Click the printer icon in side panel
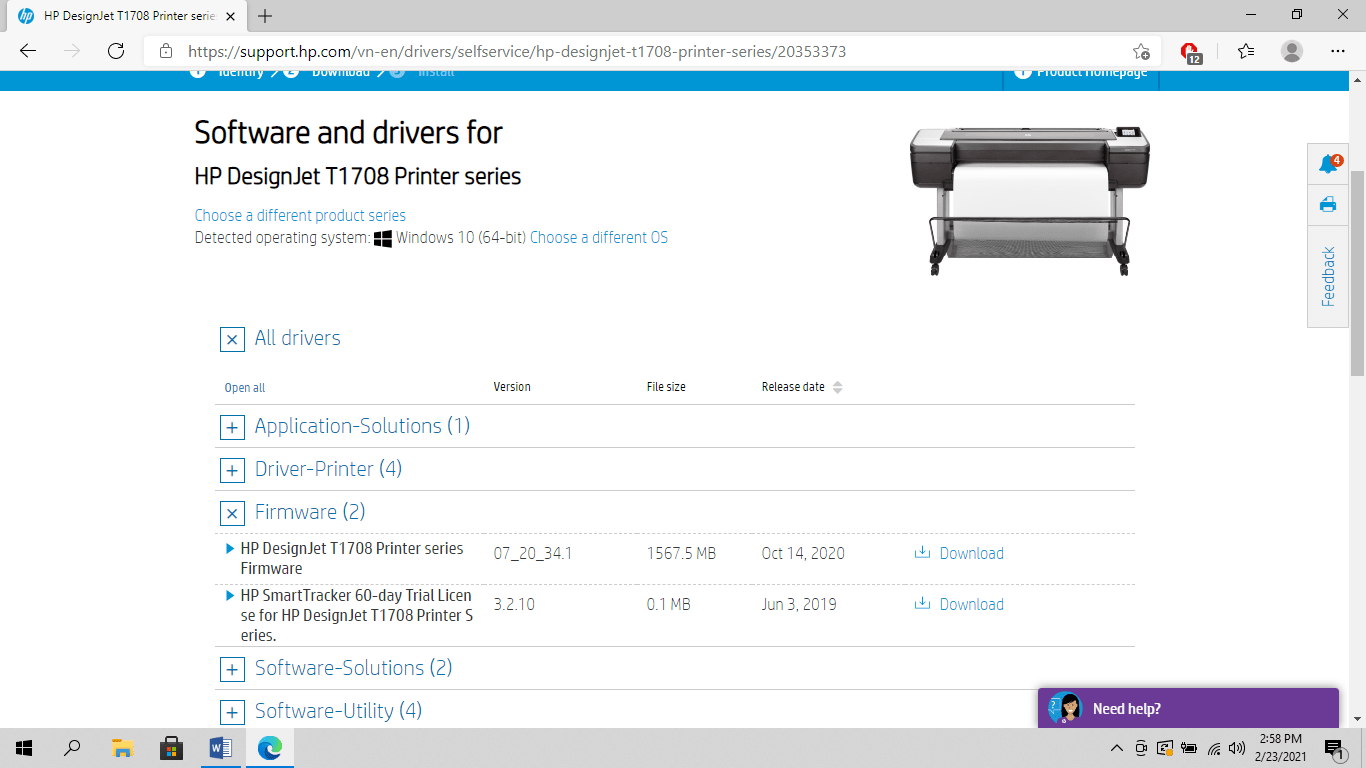Screen dimensions: 1366x768 1328,205
